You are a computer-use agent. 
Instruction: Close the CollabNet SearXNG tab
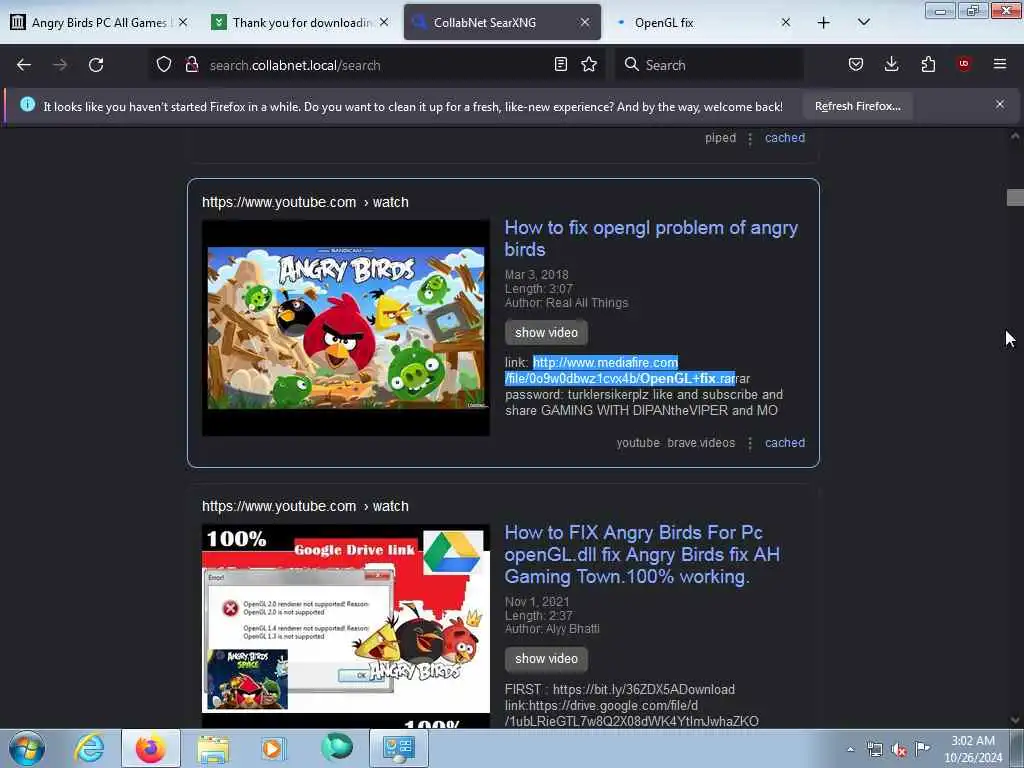click(x=585, y=22)
